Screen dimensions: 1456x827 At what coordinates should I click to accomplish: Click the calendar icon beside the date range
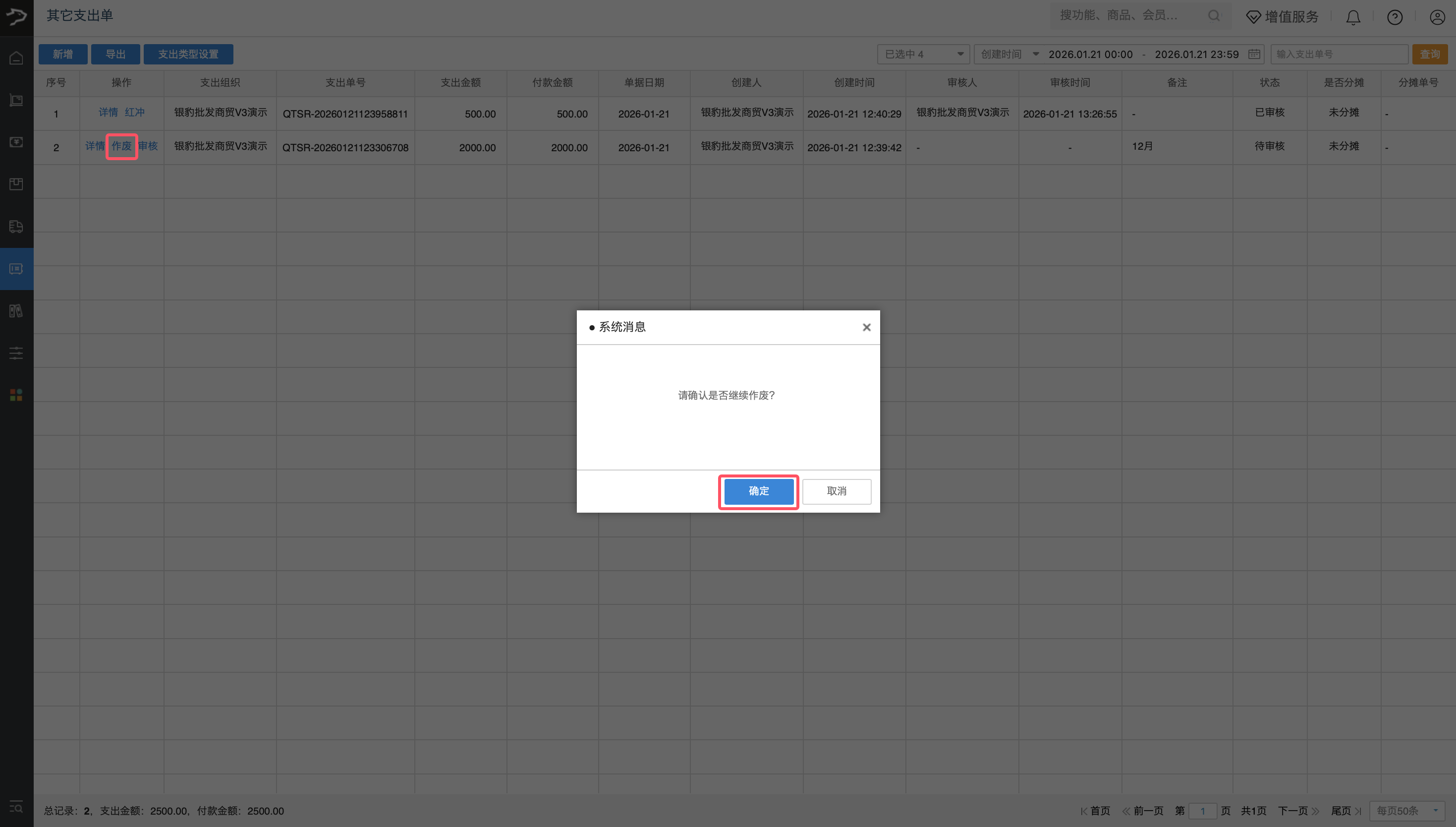(1254, 54)
